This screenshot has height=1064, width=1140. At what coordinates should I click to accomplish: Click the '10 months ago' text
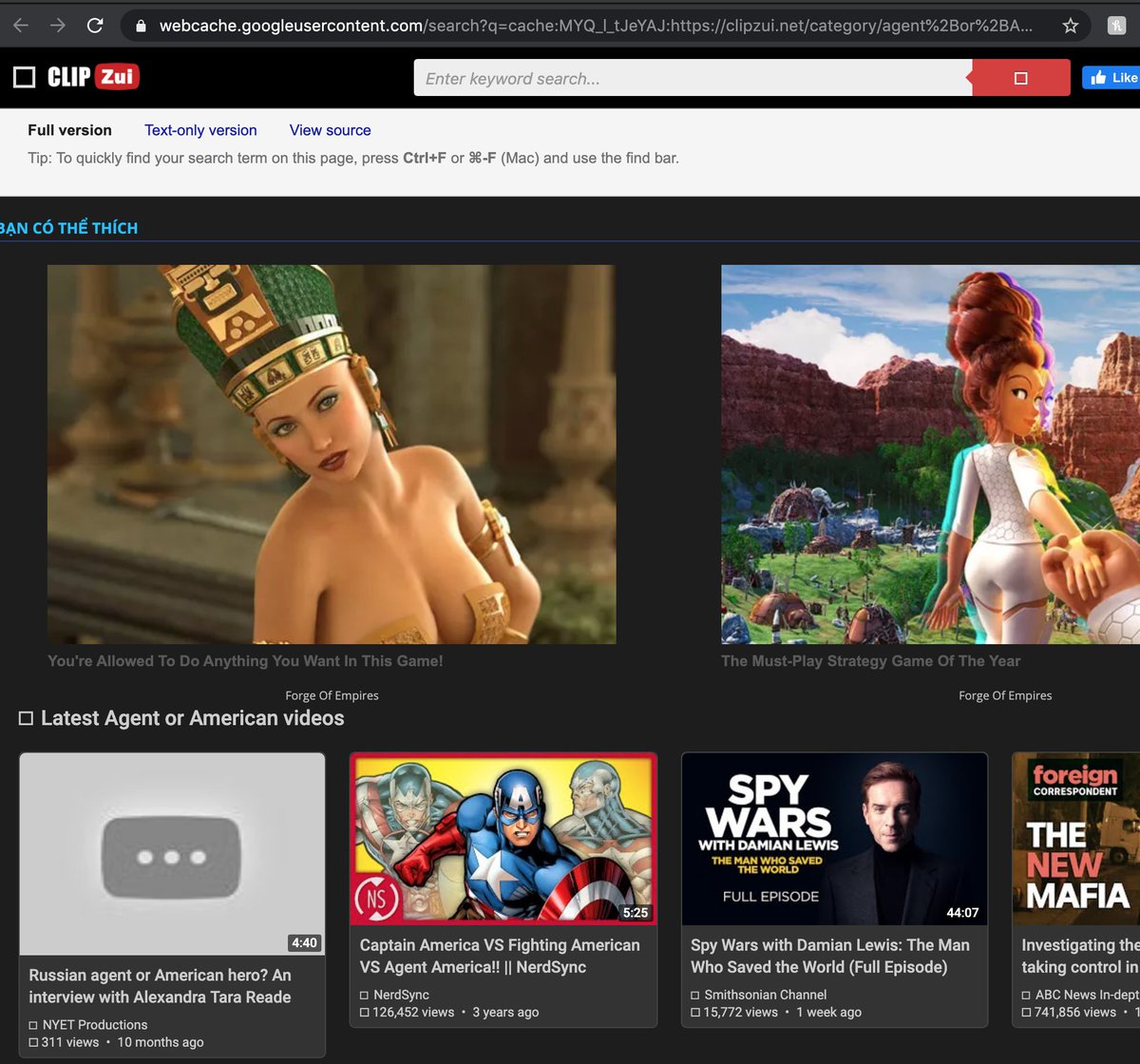coord(161,1042)
